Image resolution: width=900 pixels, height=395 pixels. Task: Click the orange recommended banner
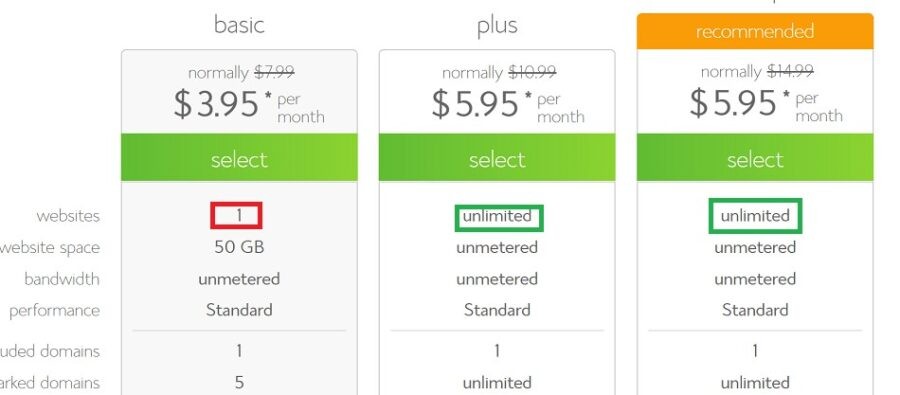(x=755, y=31)
